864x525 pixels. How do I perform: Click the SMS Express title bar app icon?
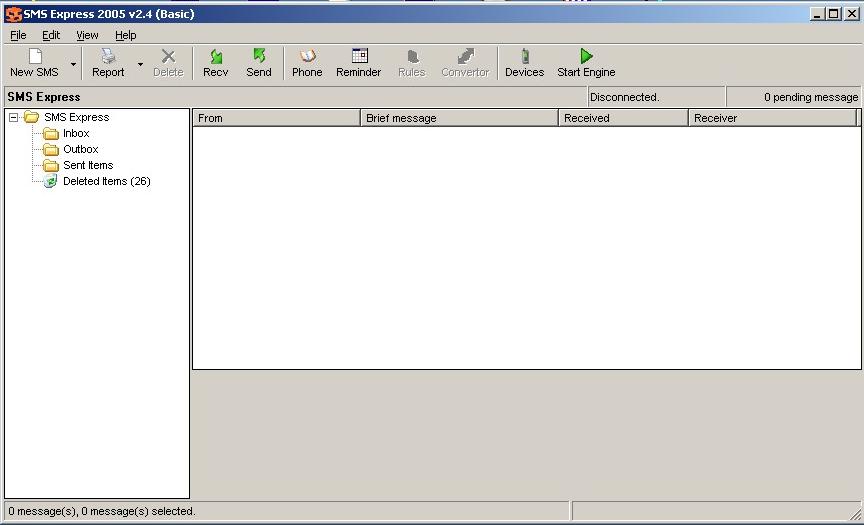pos(13,14)
